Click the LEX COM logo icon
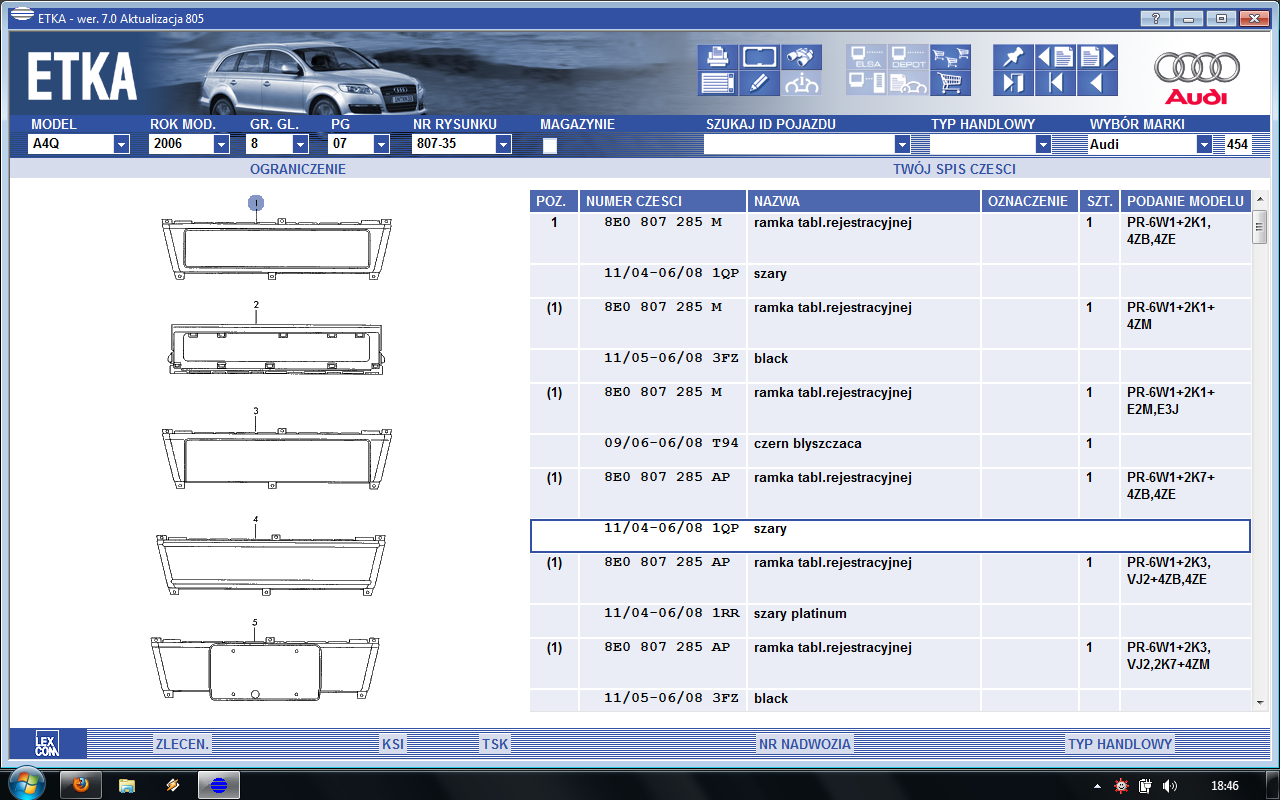 47,743
